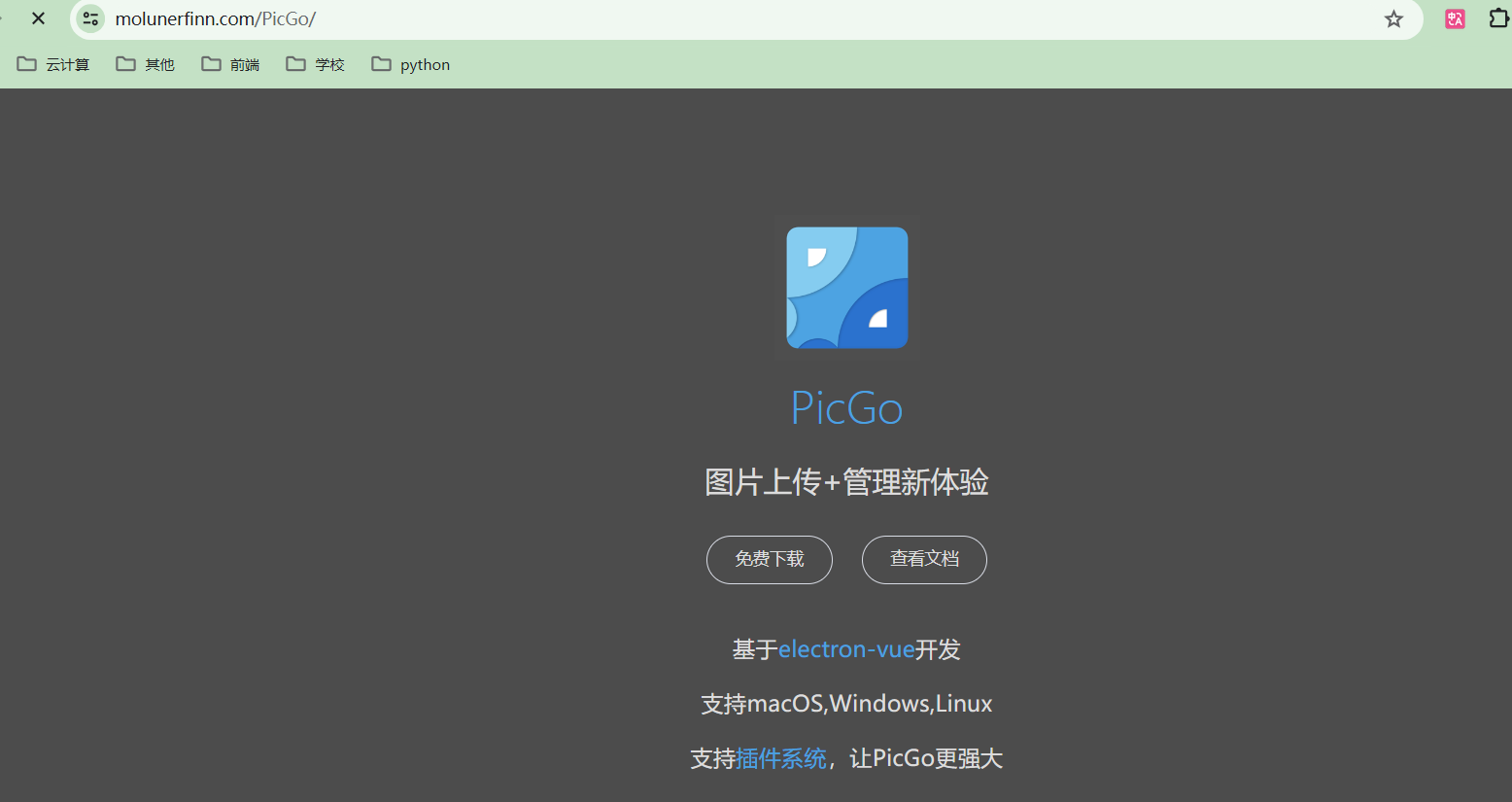
Task: Close the current browser tab
Action: click(x=38, y=17)
